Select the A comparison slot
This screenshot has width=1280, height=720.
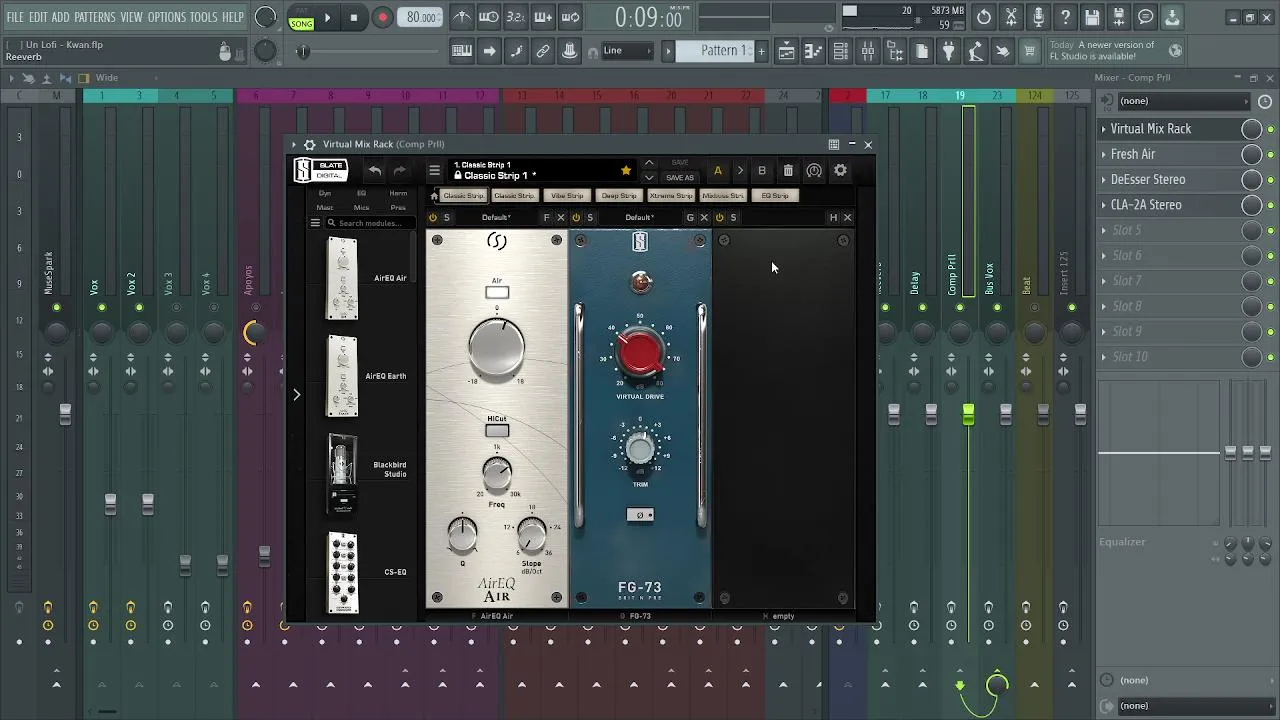717,171
